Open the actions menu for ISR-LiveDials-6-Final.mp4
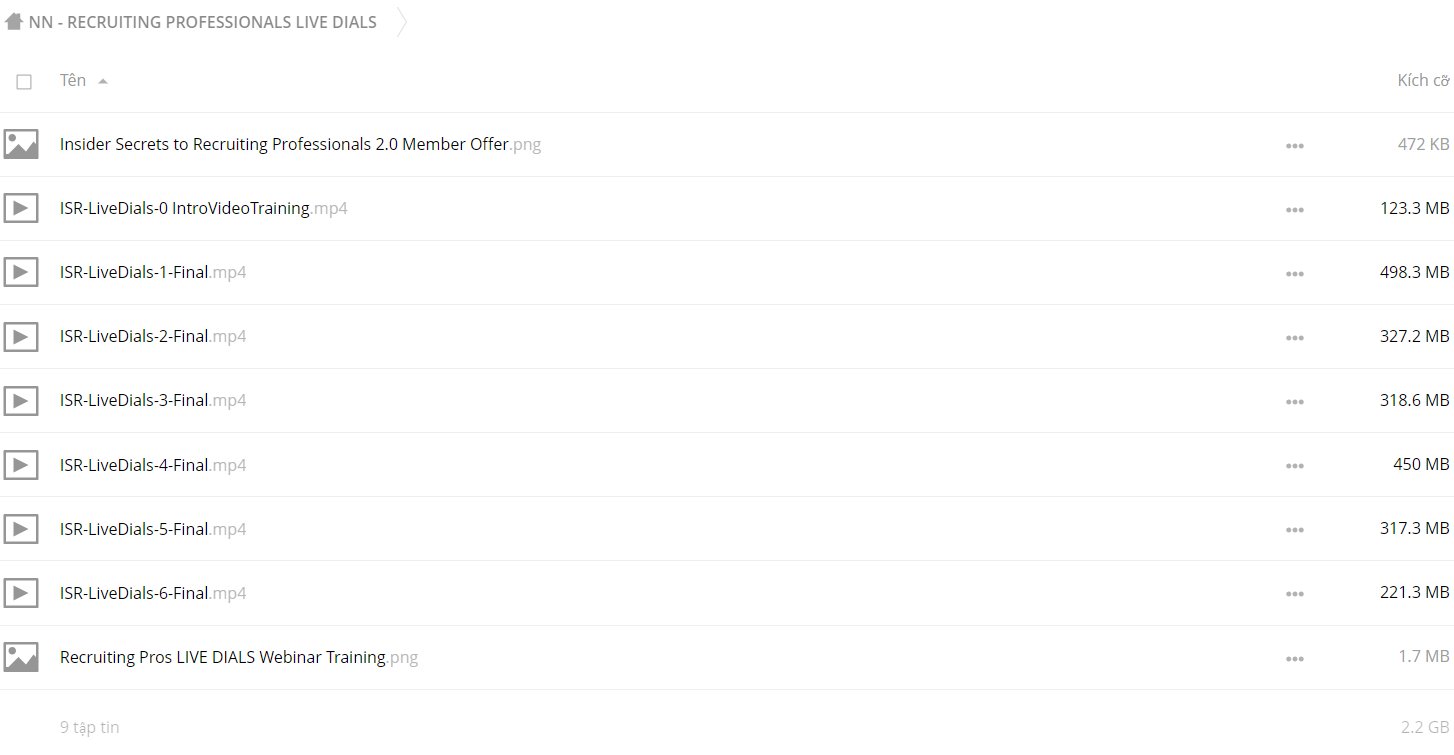Image resolution: width=1454 pixels, height=755 pixels. 1295,594
